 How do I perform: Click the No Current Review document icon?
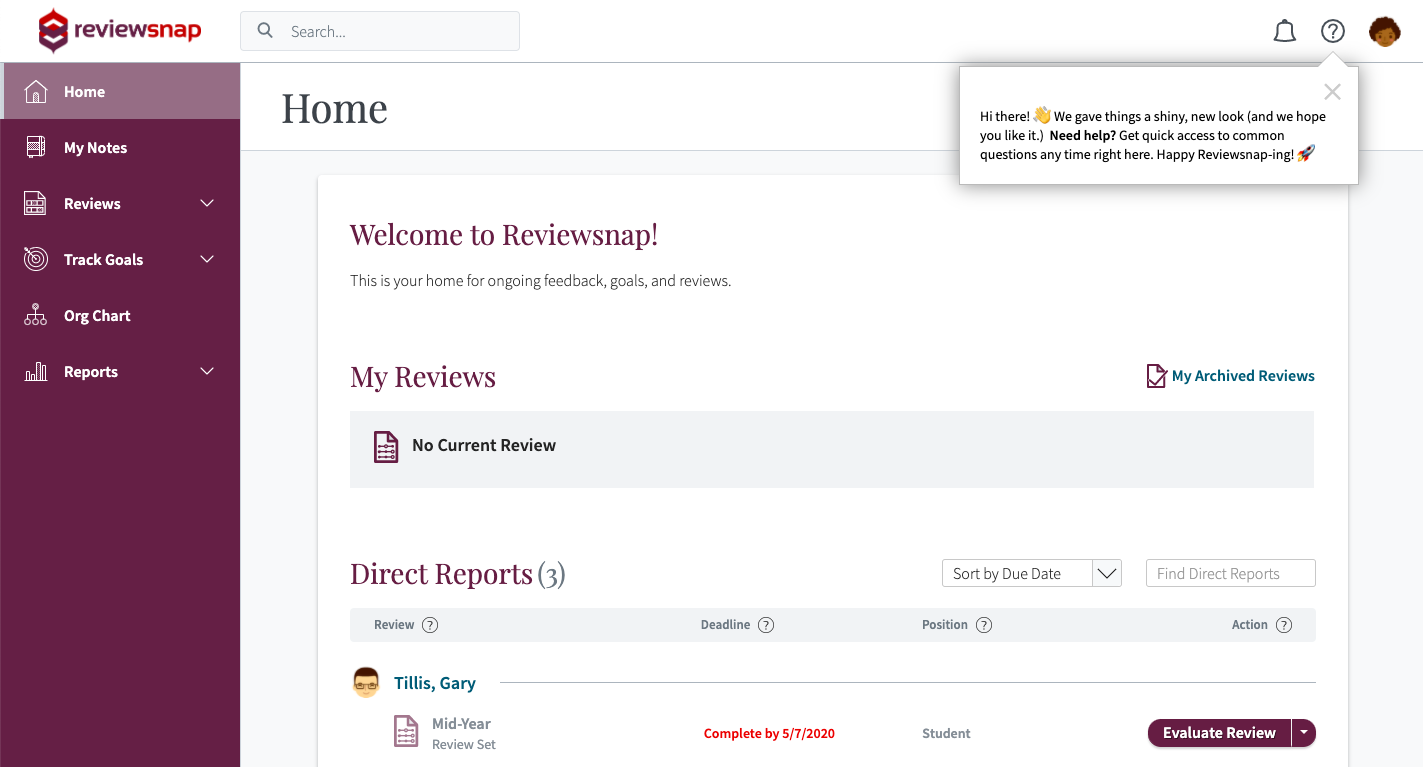coord(385,447)
